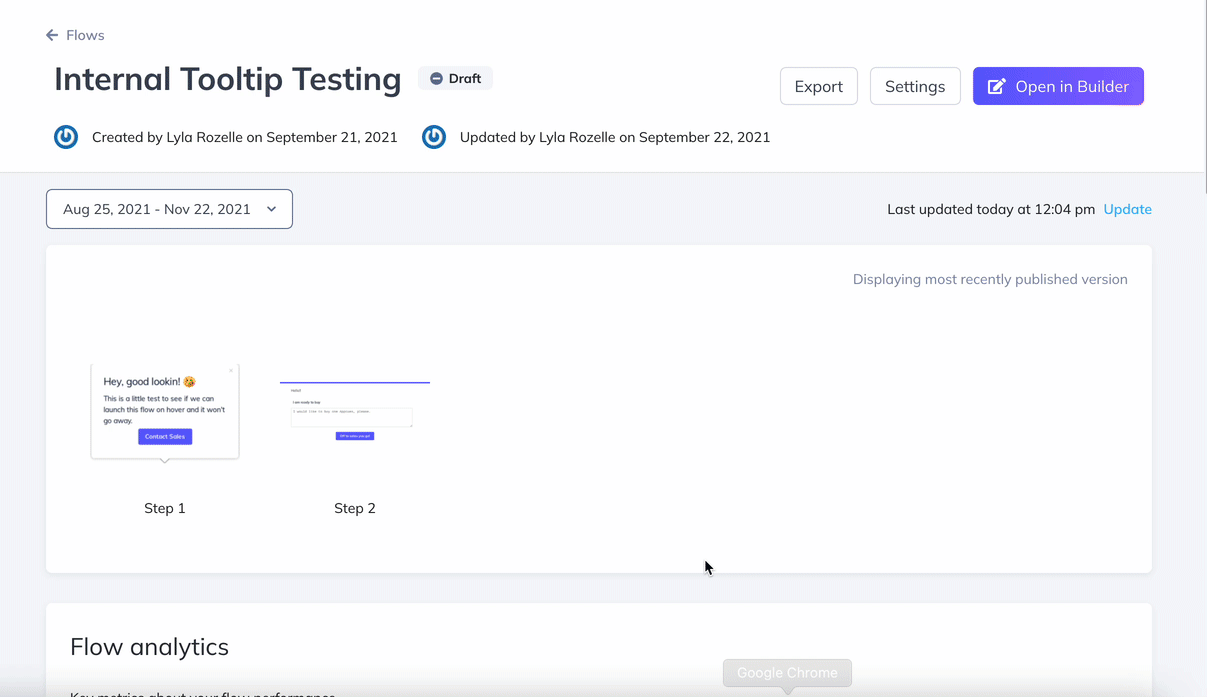Click the pencil edit icon in Open in Builder
Viewport: 1207px width, 697px height.
997,86
